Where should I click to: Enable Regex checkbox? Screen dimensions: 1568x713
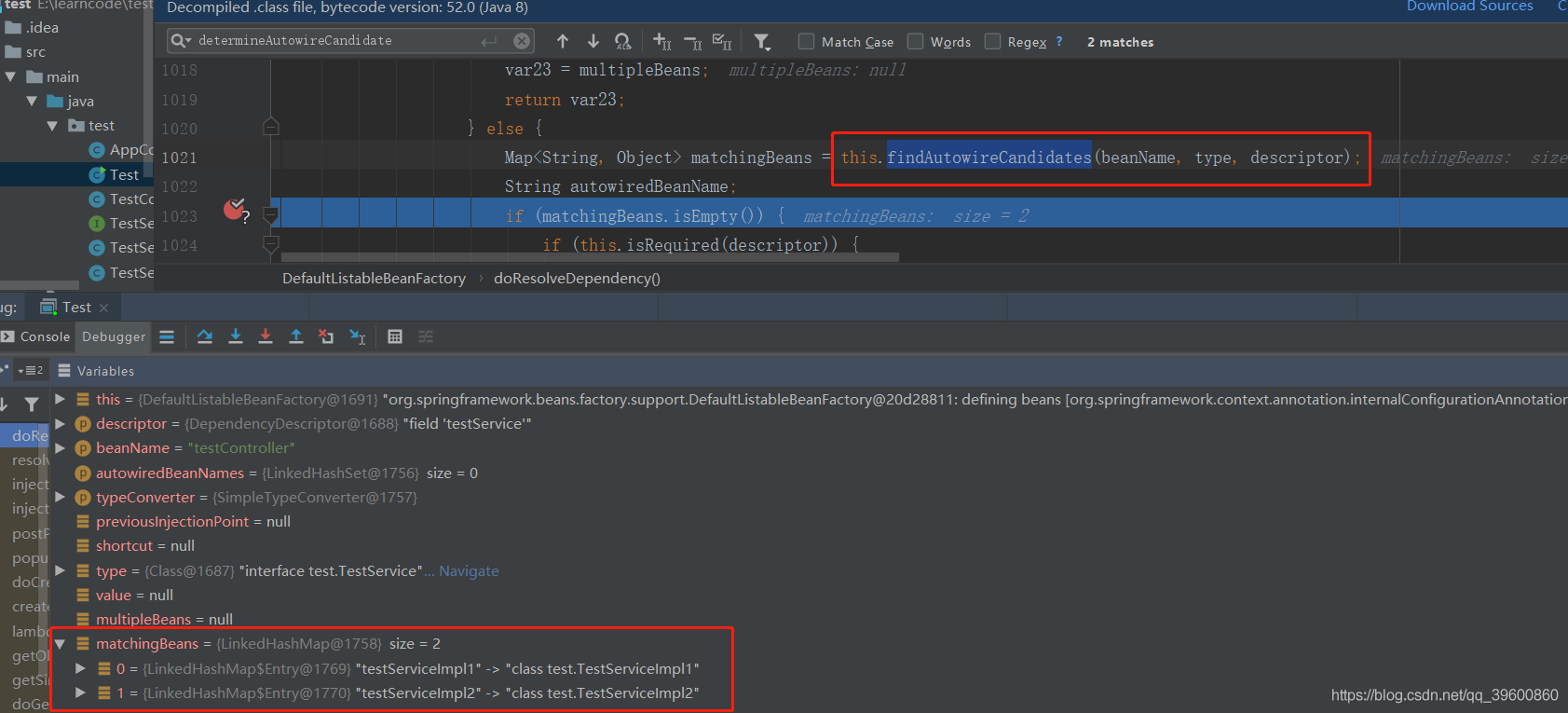point(993,41)
